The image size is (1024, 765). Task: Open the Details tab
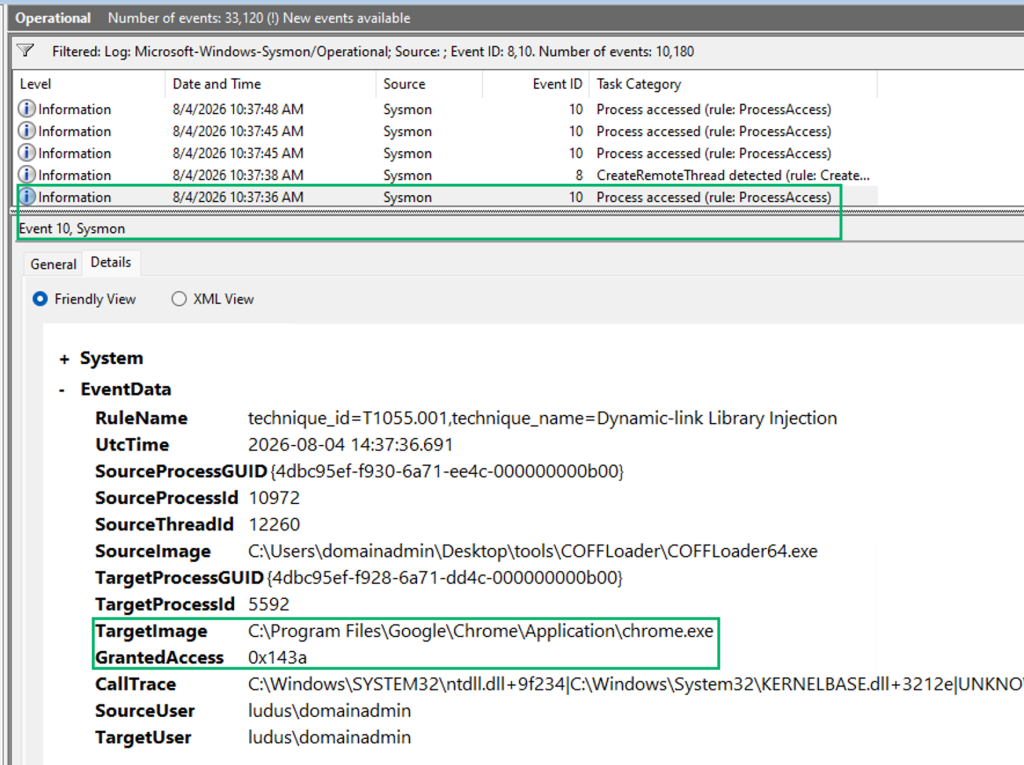[x=111, y=263]
